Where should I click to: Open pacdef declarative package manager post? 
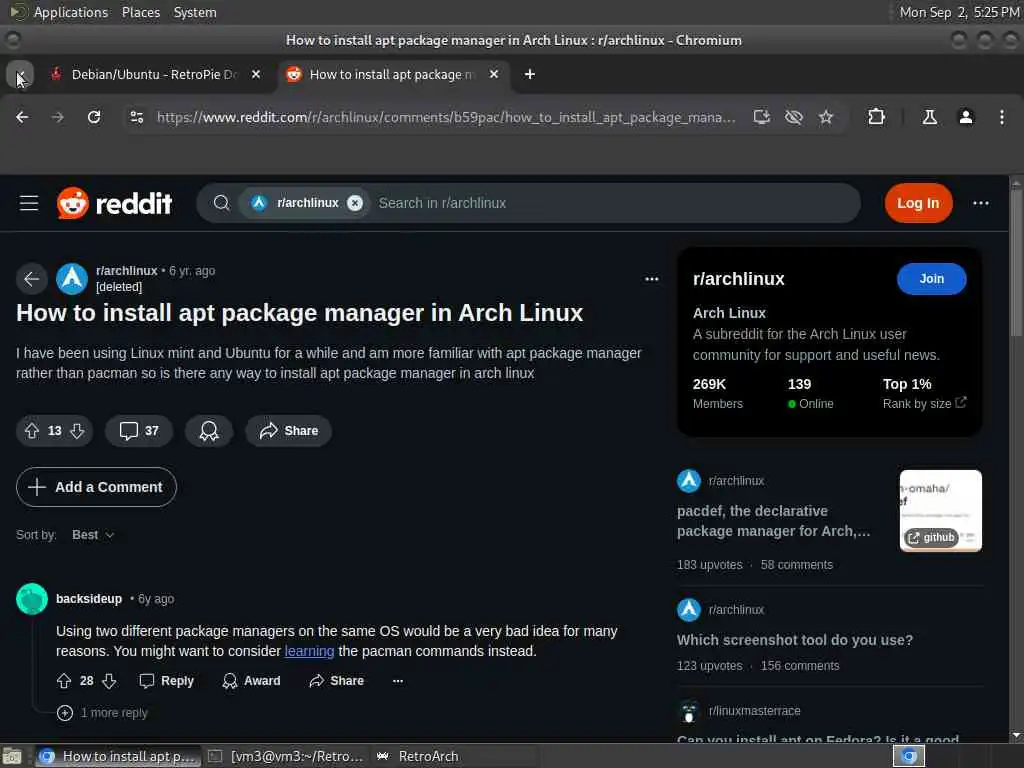[x=773, y=521]
